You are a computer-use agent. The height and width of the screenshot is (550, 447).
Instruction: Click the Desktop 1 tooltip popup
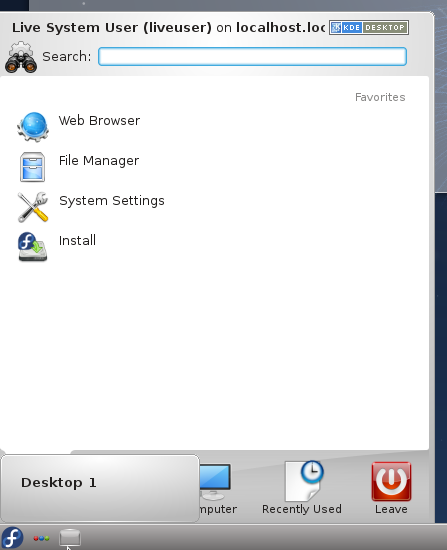(100, 488)
